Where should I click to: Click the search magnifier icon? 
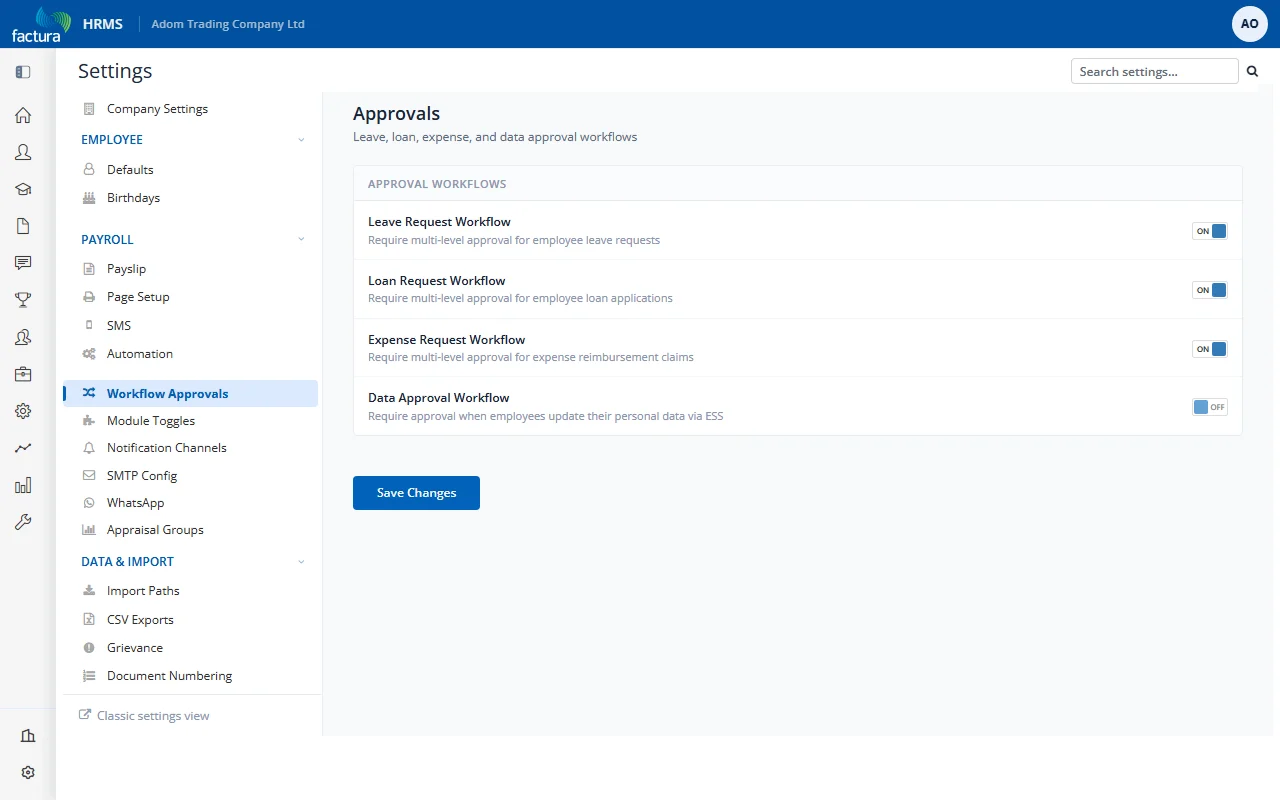point(1252,71)
